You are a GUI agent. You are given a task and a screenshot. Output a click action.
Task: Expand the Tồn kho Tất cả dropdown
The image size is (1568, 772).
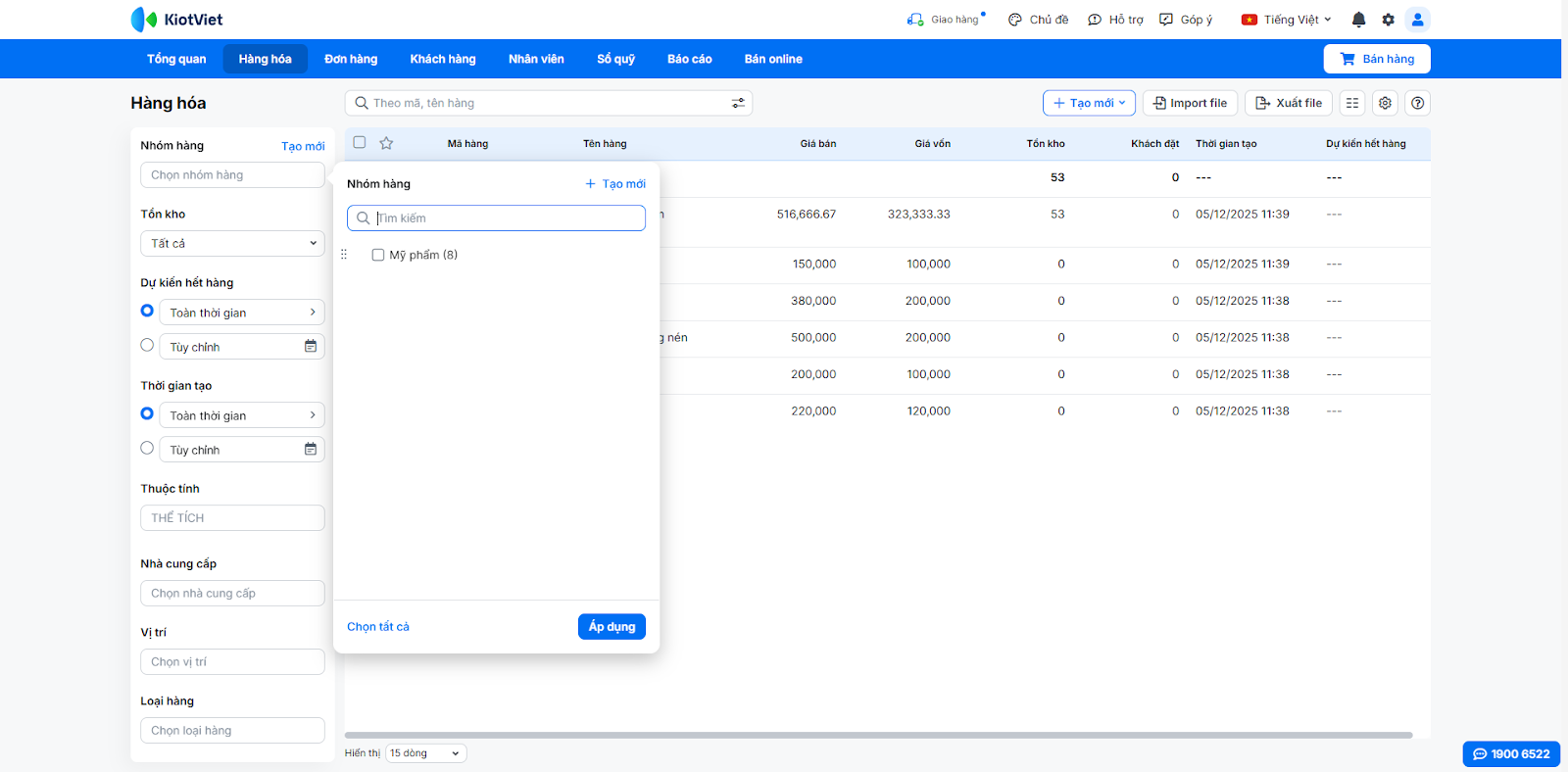click(232, 243)
